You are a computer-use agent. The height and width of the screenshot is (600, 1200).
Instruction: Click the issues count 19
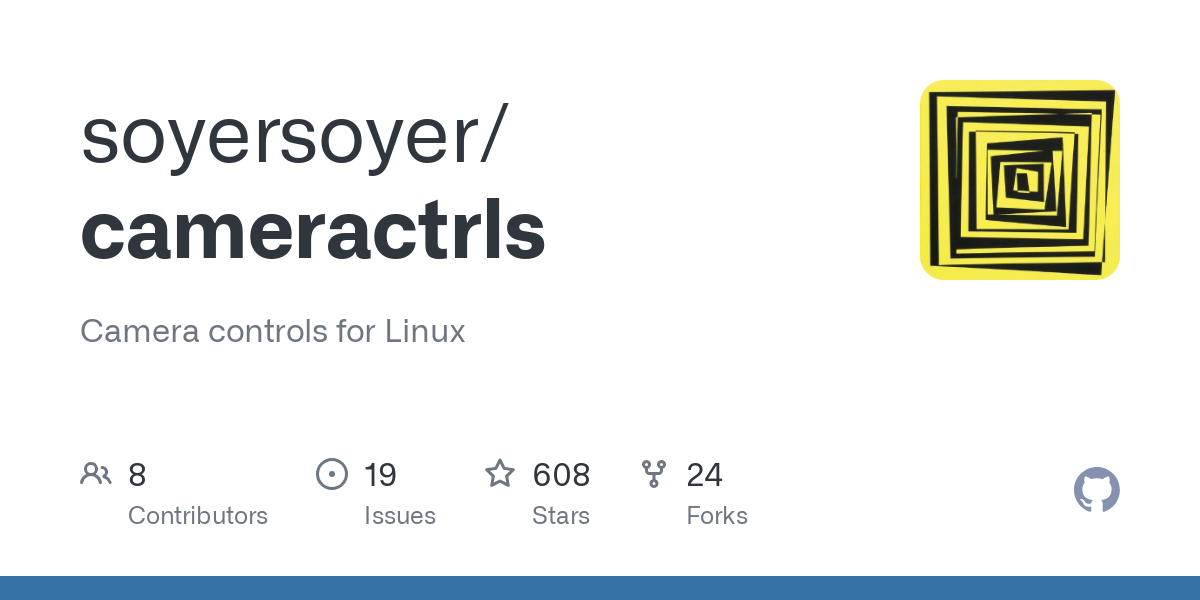click(x=380, y=474)
